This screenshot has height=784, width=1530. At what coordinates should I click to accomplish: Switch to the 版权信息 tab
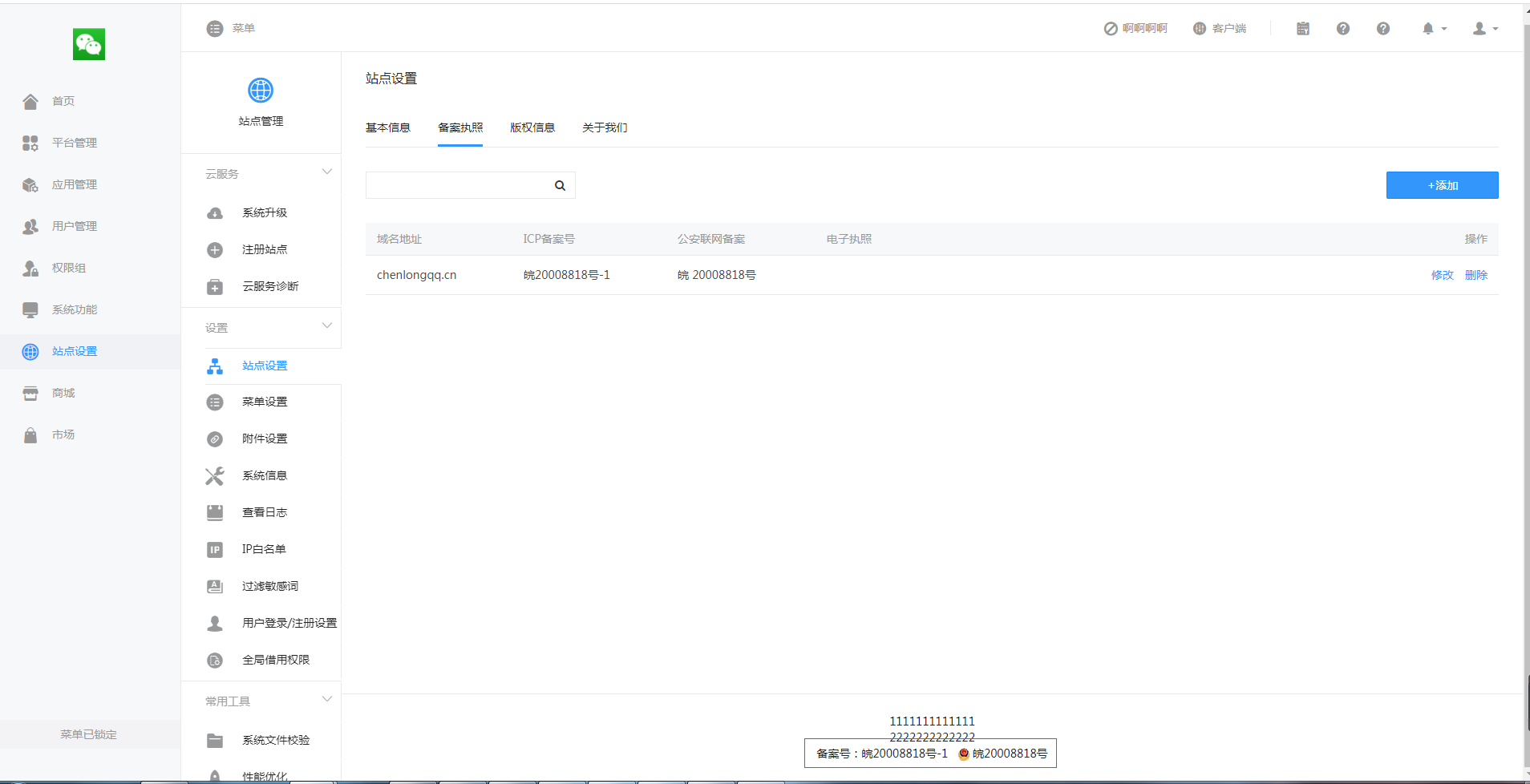[532, 127]
